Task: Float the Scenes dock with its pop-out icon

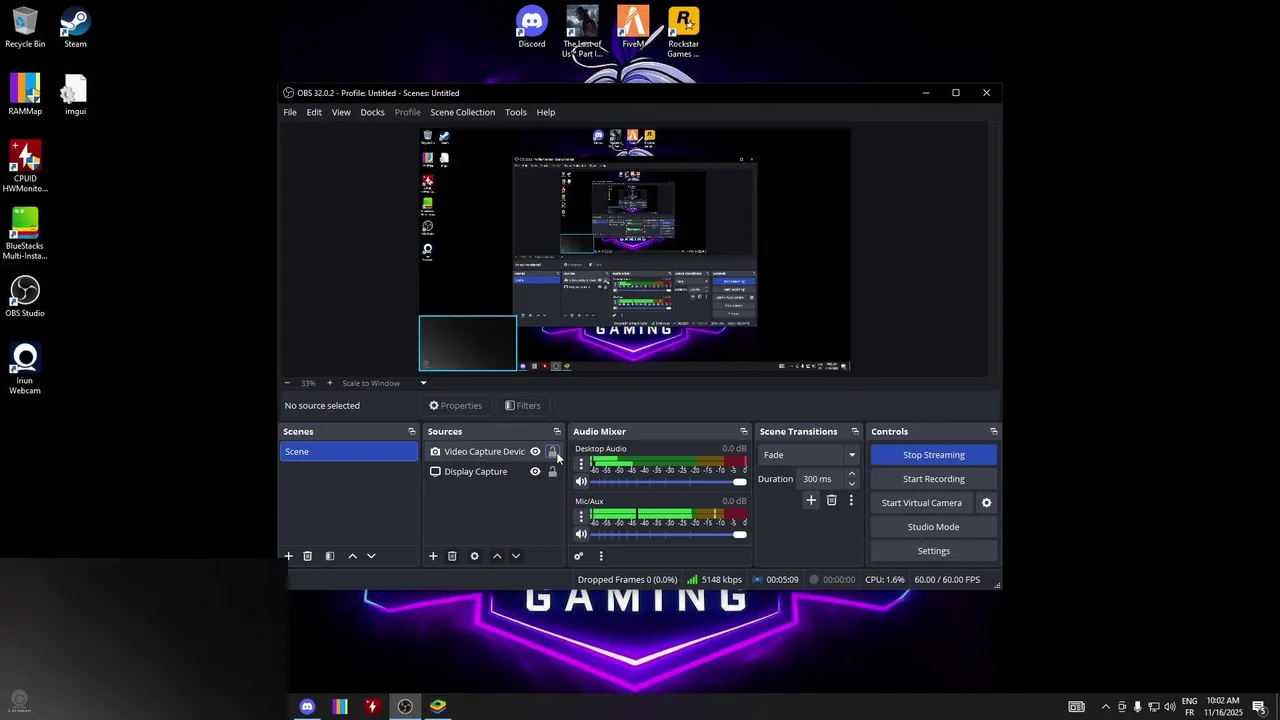Action: point(411,432)
